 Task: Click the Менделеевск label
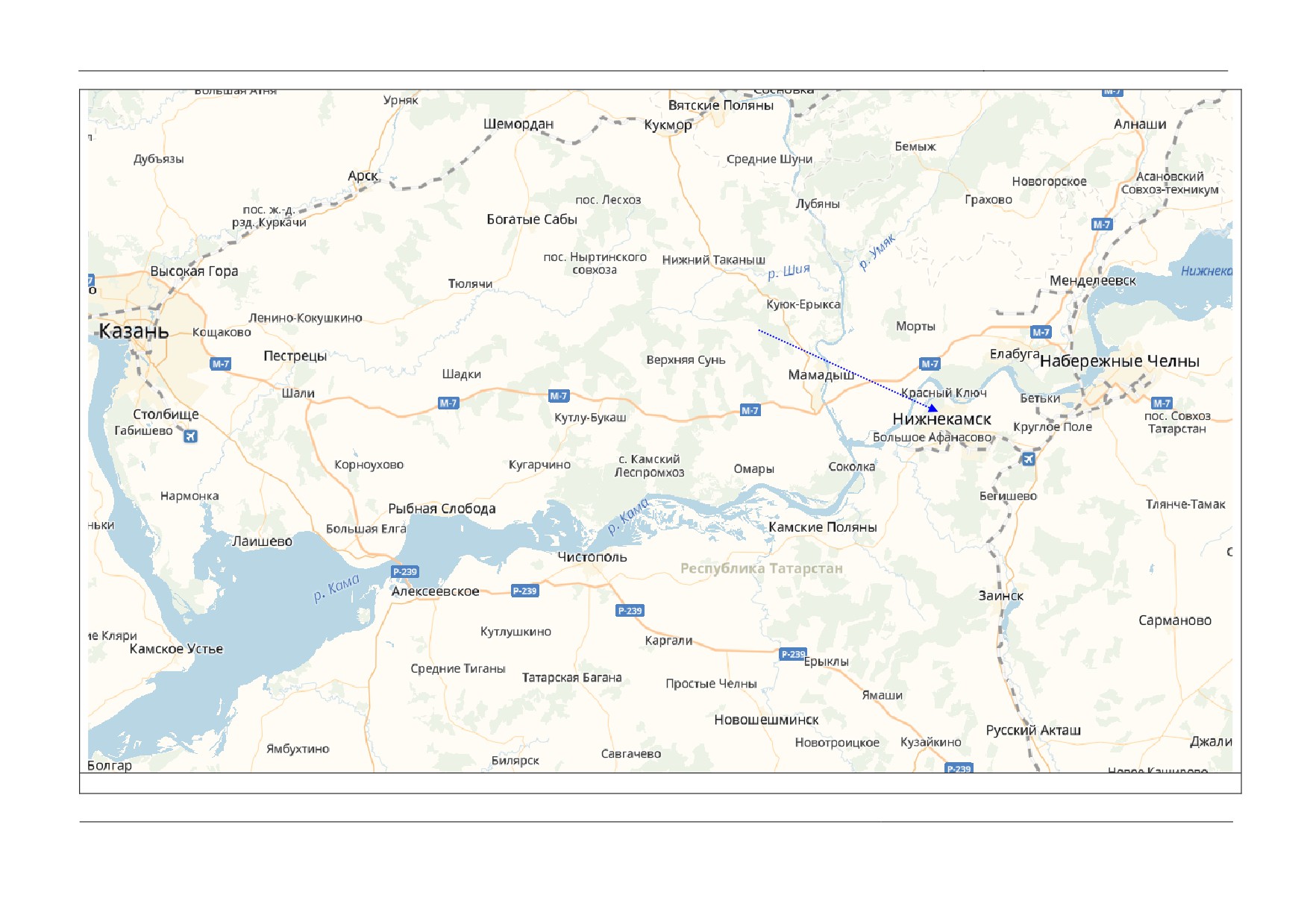[x=1093, y=281]
